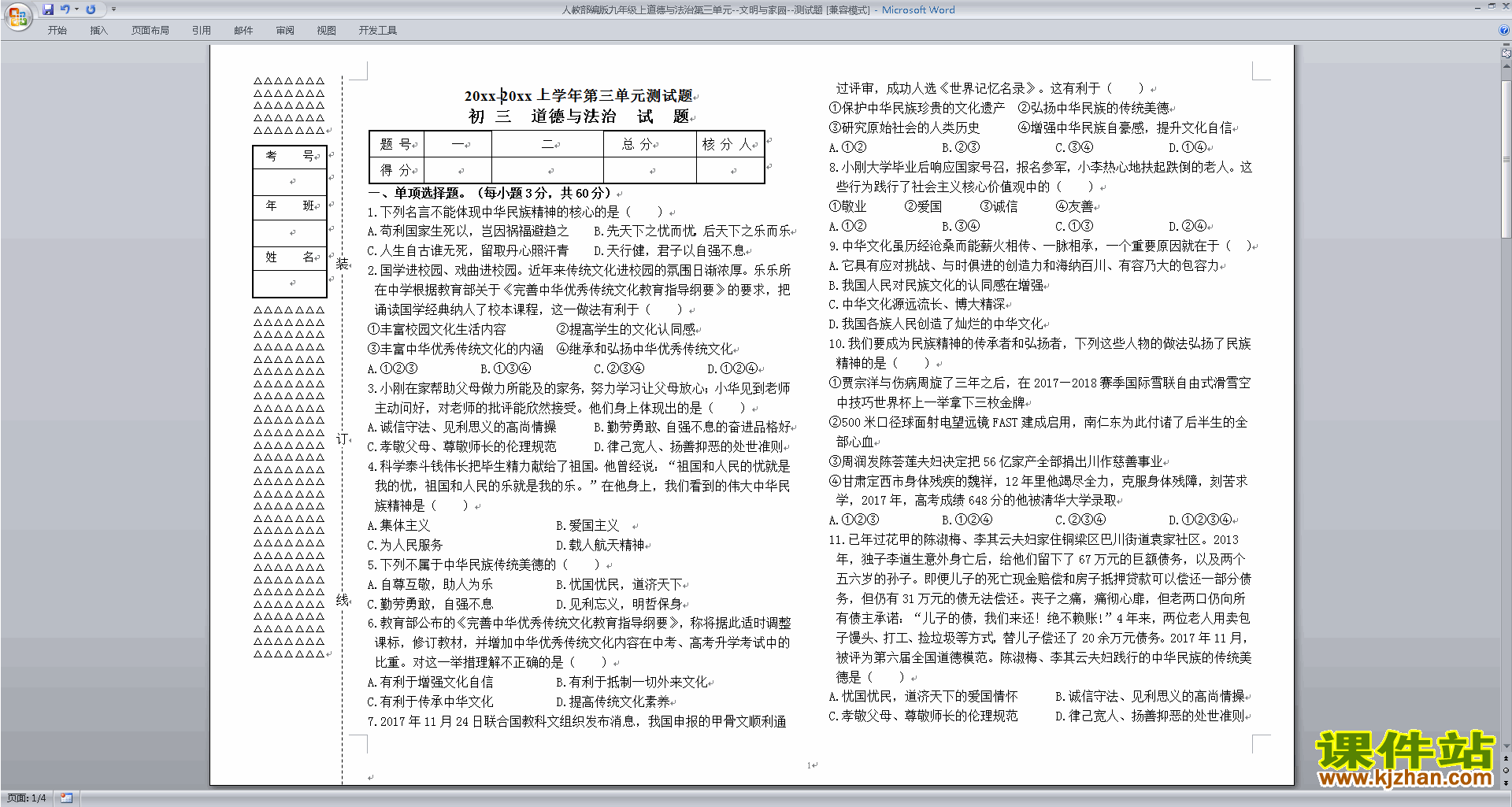The image size is (1512, 807).
Task: Restore down the Word window
Action: [1492, 6]
